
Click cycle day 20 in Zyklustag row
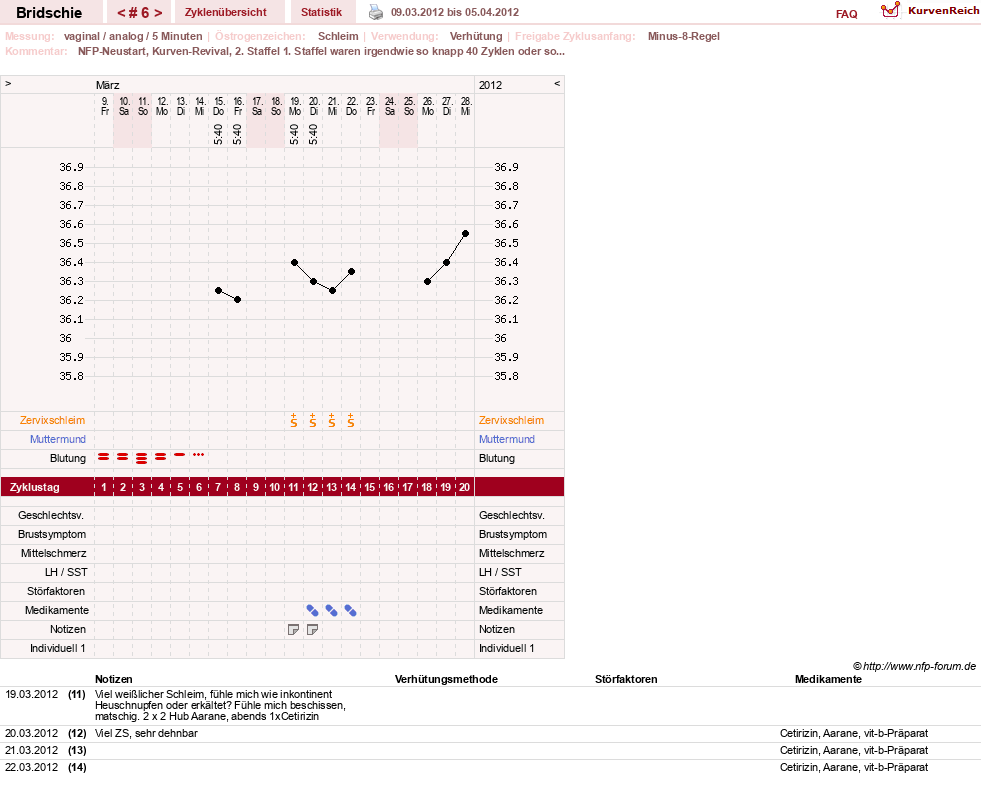pos(464,487)
